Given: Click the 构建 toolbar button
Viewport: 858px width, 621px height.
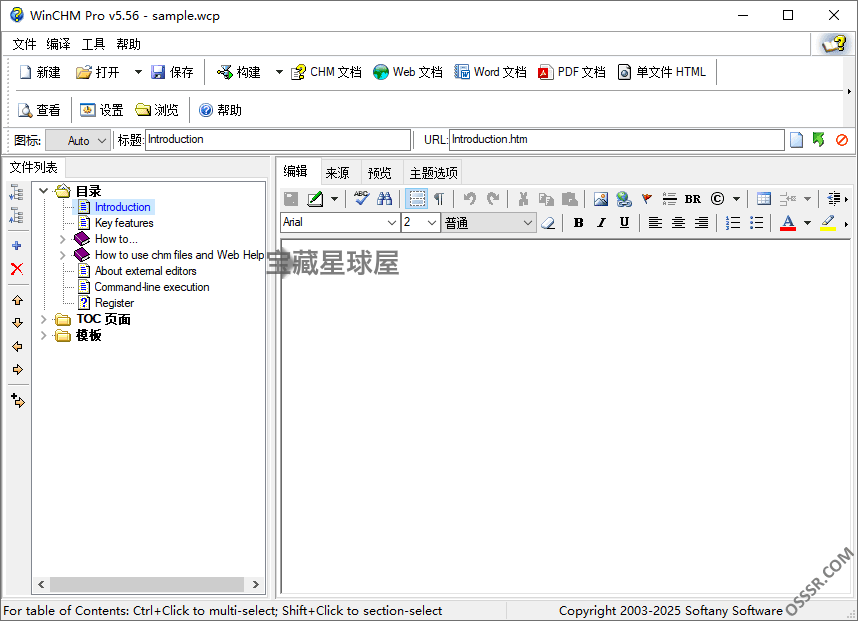Looking at the screenshot, I should [239, 72].
